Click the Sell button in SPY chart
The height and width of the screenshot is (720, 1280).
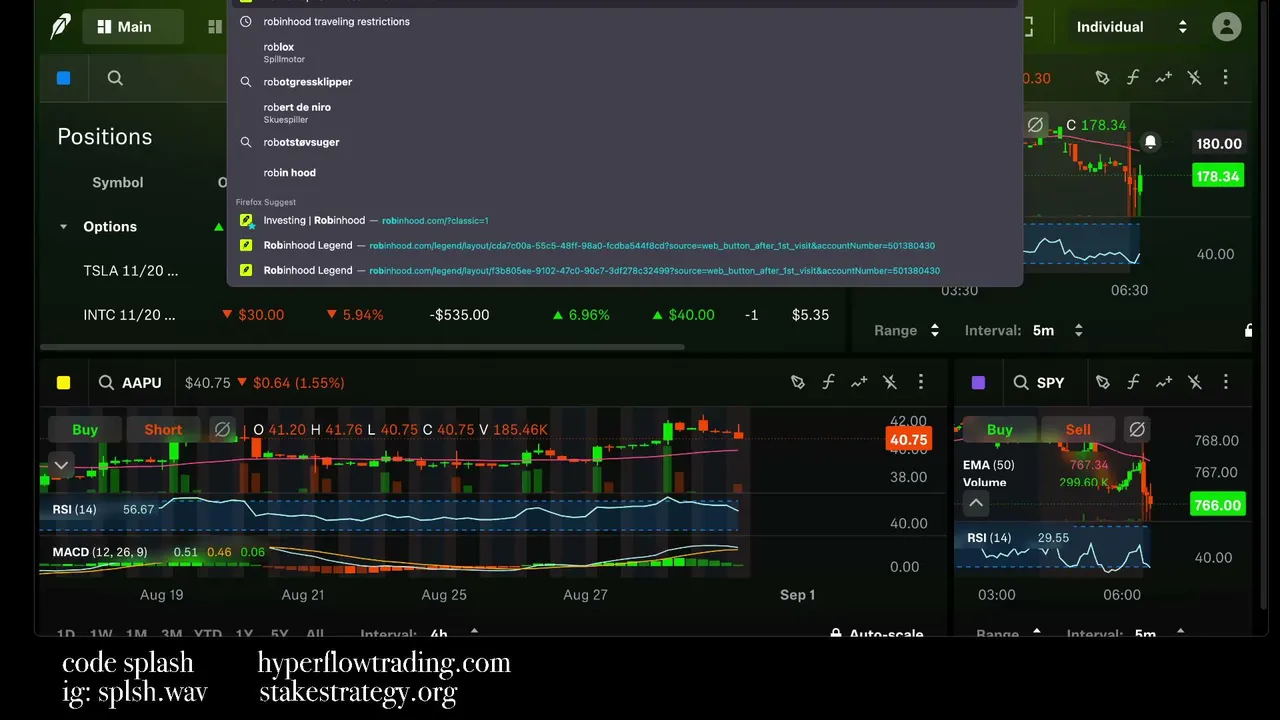[1078, 430]
